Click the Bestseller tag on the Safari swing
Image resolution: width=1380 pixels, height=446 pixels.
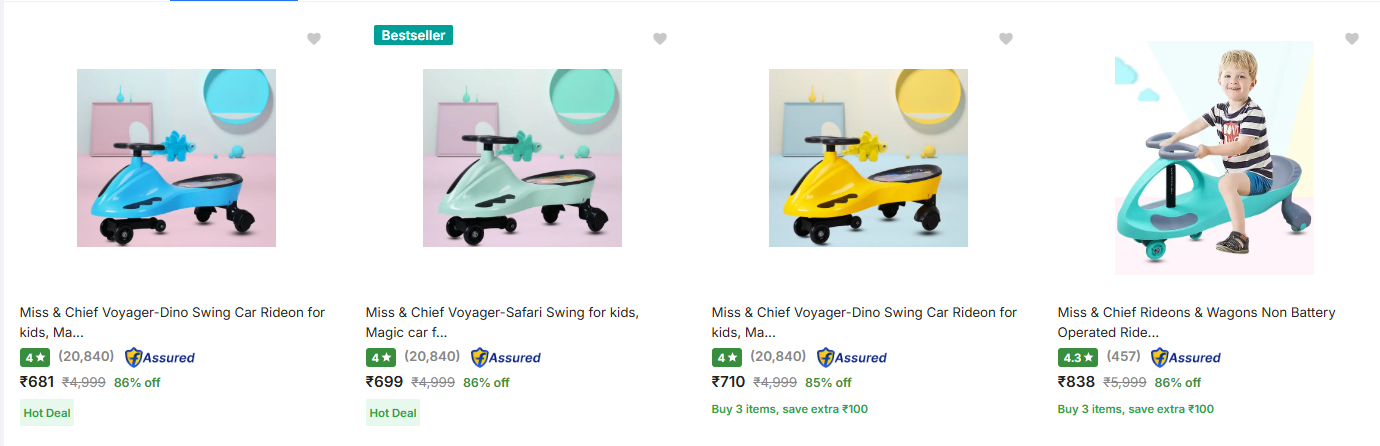413,35
